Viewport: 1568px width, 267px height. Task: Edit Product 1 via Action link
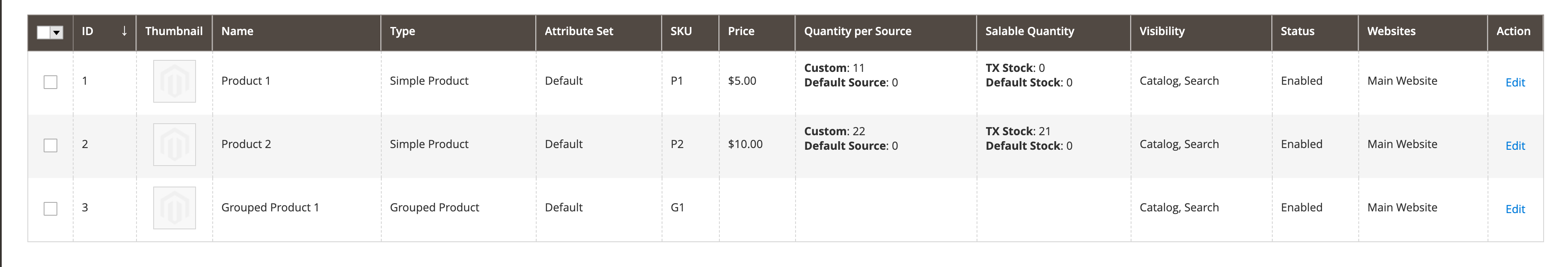tap(1515, 83)
